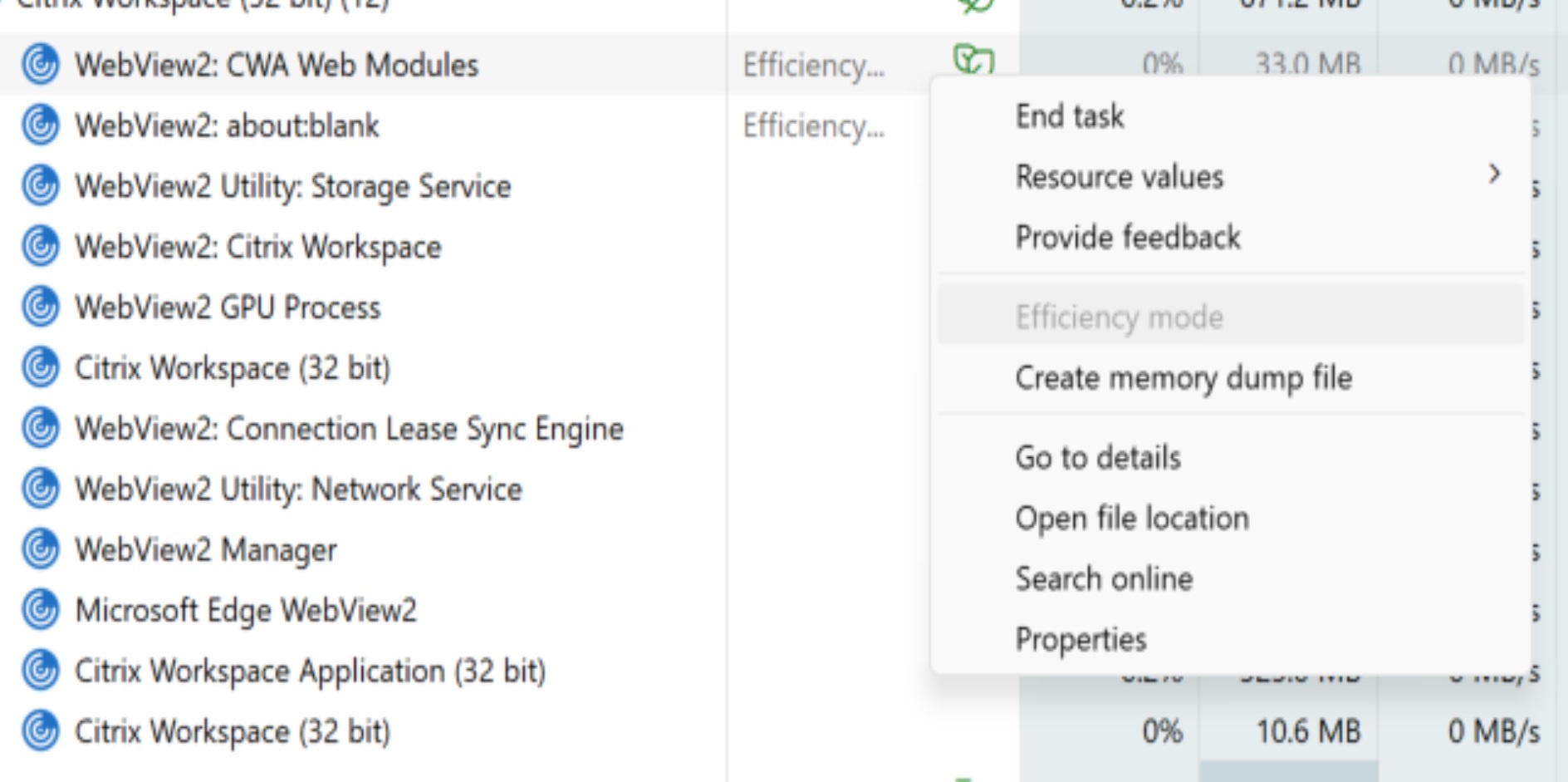Select WebView2: Connection Lease Sync Engine row
This screenshot has width=1568, height=782.
click(349, 429)
